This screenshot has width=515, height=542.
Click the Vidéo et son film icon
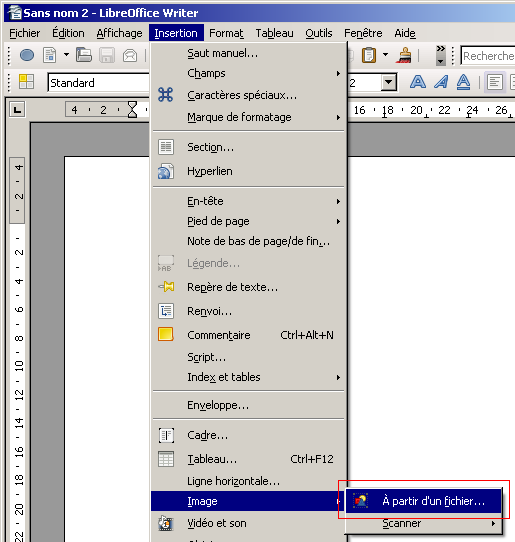166,523
